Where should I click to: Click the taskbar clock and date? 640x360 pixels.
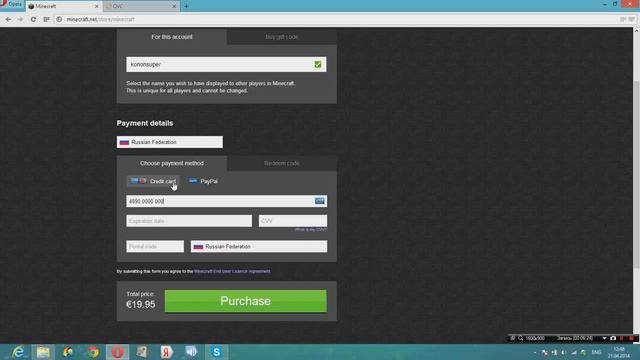619,353
